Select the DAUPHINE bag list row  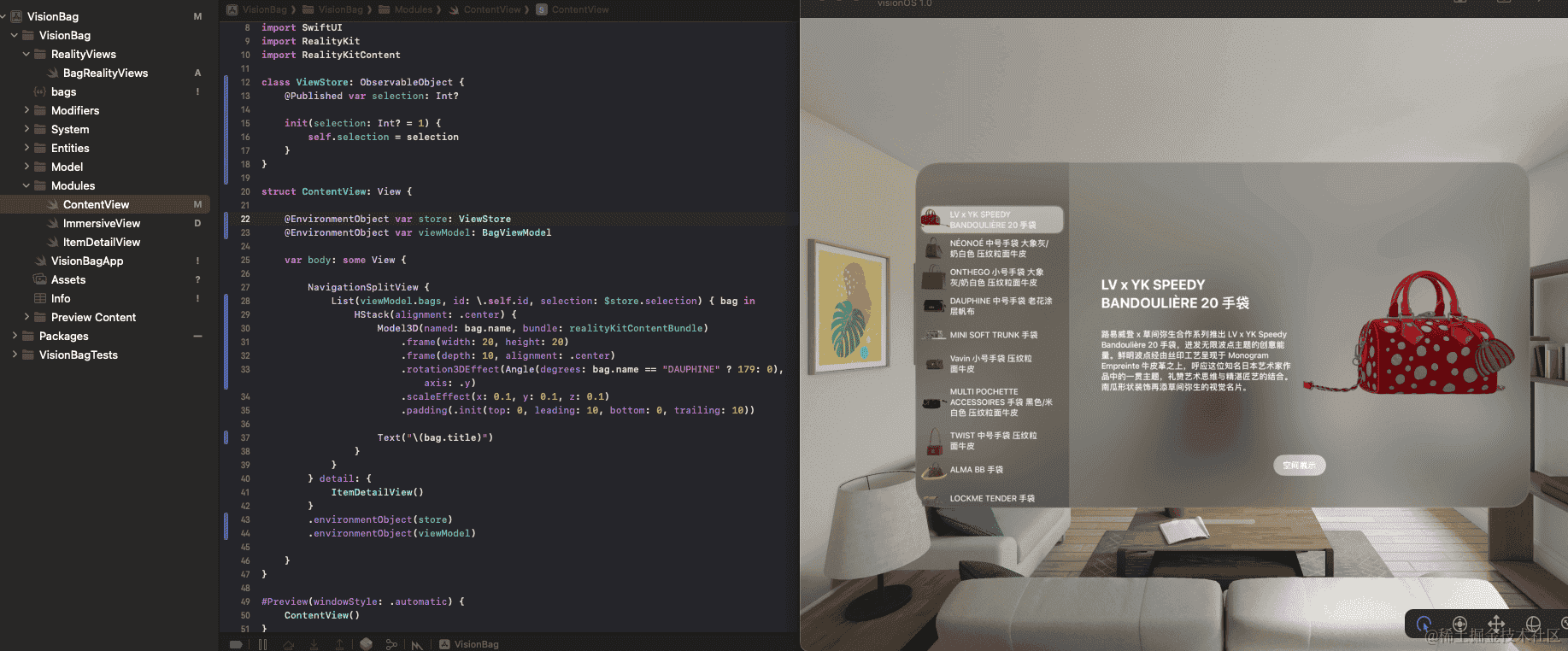pyautogui.click(x=992, y=306)
